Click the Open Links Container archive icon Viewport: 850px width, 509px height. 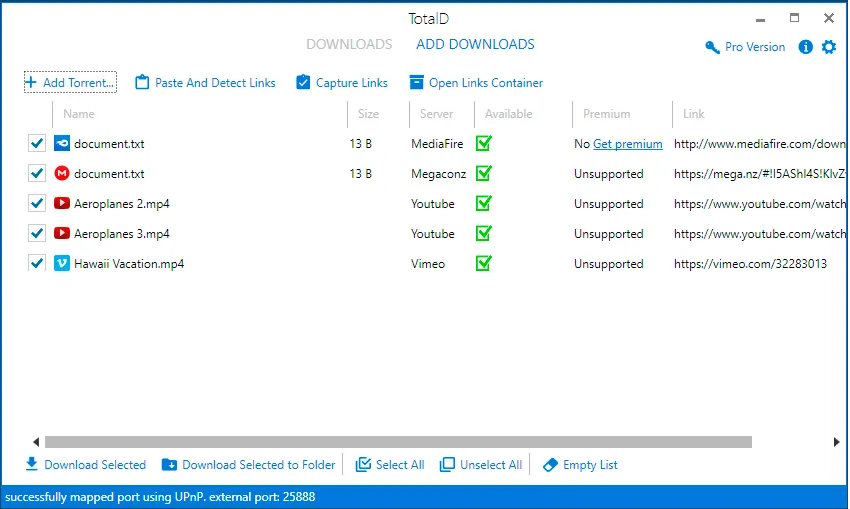tap(416, 82)
